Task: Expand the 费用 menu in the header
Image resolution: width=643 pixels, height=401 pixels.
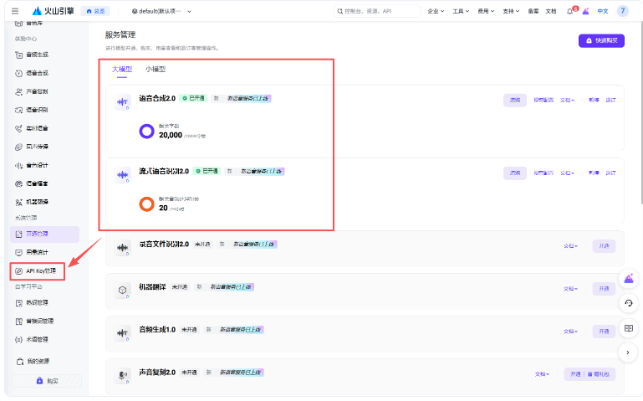Action: [486, 11]
